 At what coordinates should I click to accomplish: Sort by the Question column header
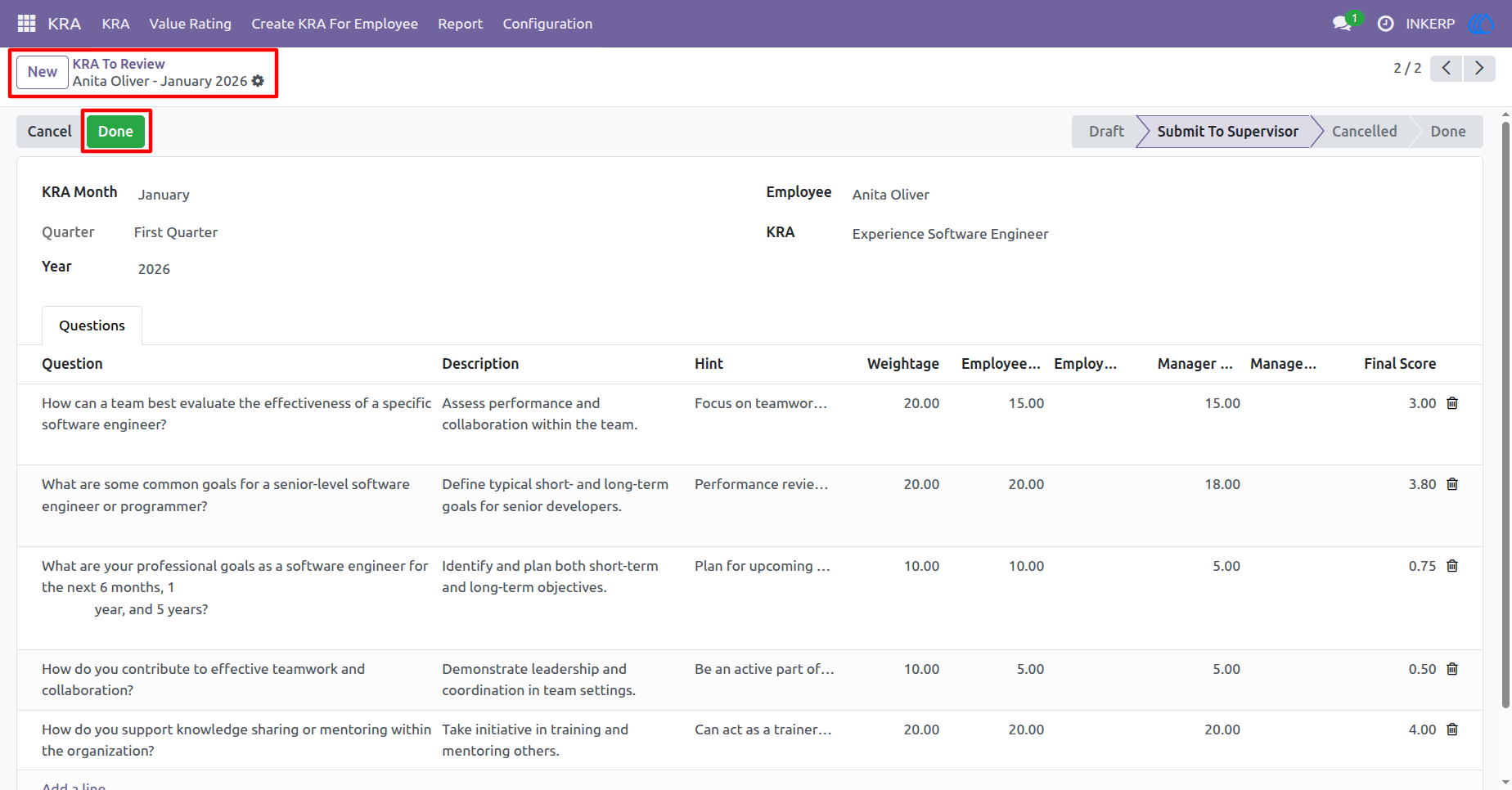coord(72,364)
